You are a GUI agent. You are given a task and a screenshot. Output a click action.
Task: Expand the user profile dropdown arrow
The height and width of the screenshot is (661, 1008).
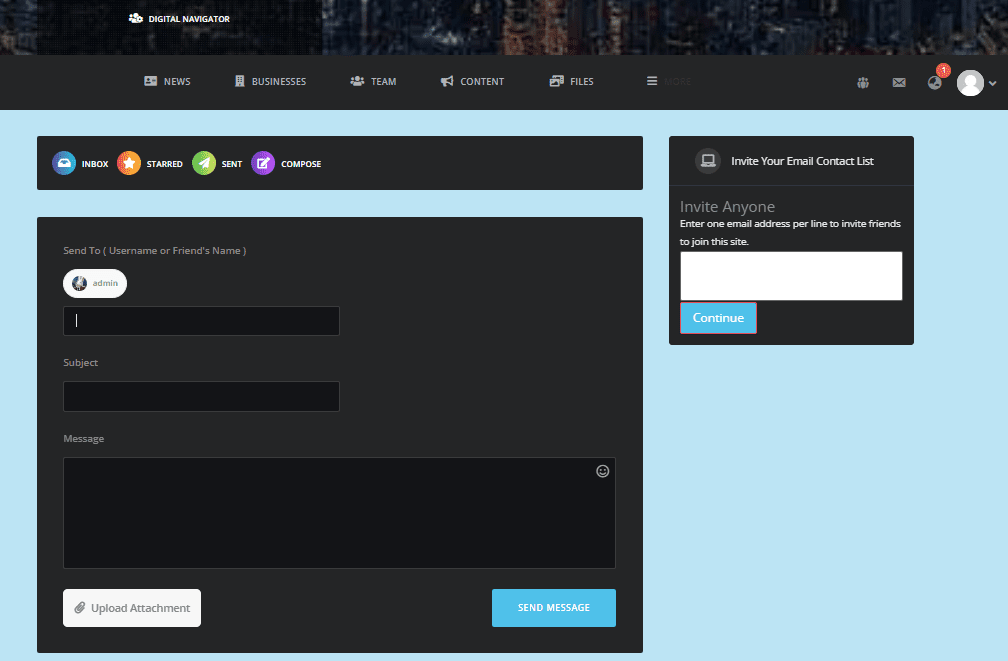click(992, 84)
